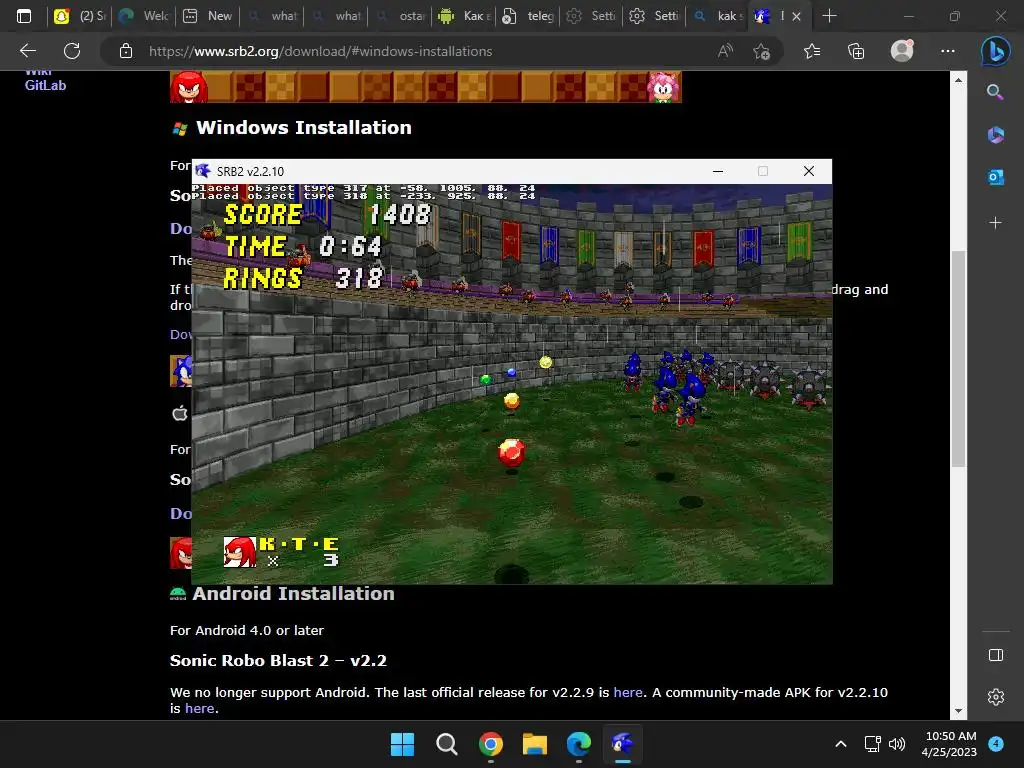View site information lock icon
The image size is (1024, 768).
point(126,51)
